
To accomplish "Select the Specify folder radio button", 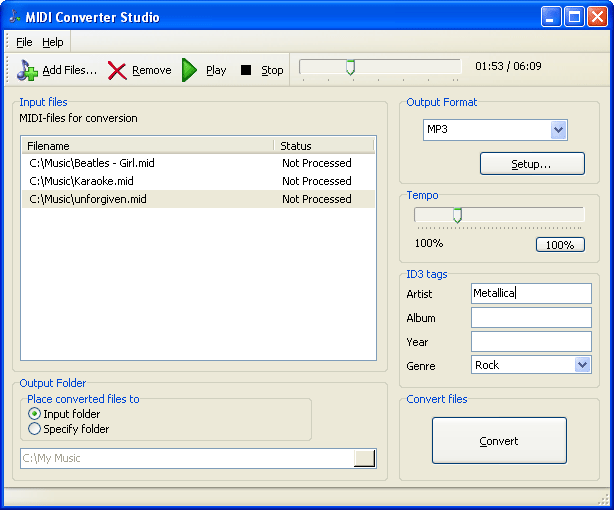I will tap(35, 429).
